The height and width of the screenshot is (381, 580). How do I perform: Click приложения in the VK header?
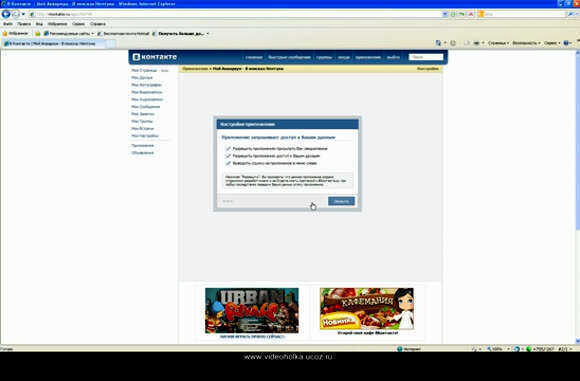(x=368, y=57)
